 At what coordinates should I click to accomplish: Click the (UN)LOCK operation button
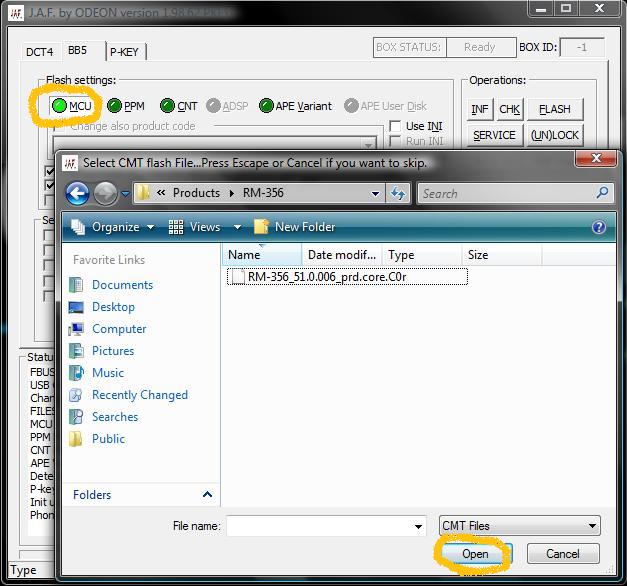(x=555, y=135)
